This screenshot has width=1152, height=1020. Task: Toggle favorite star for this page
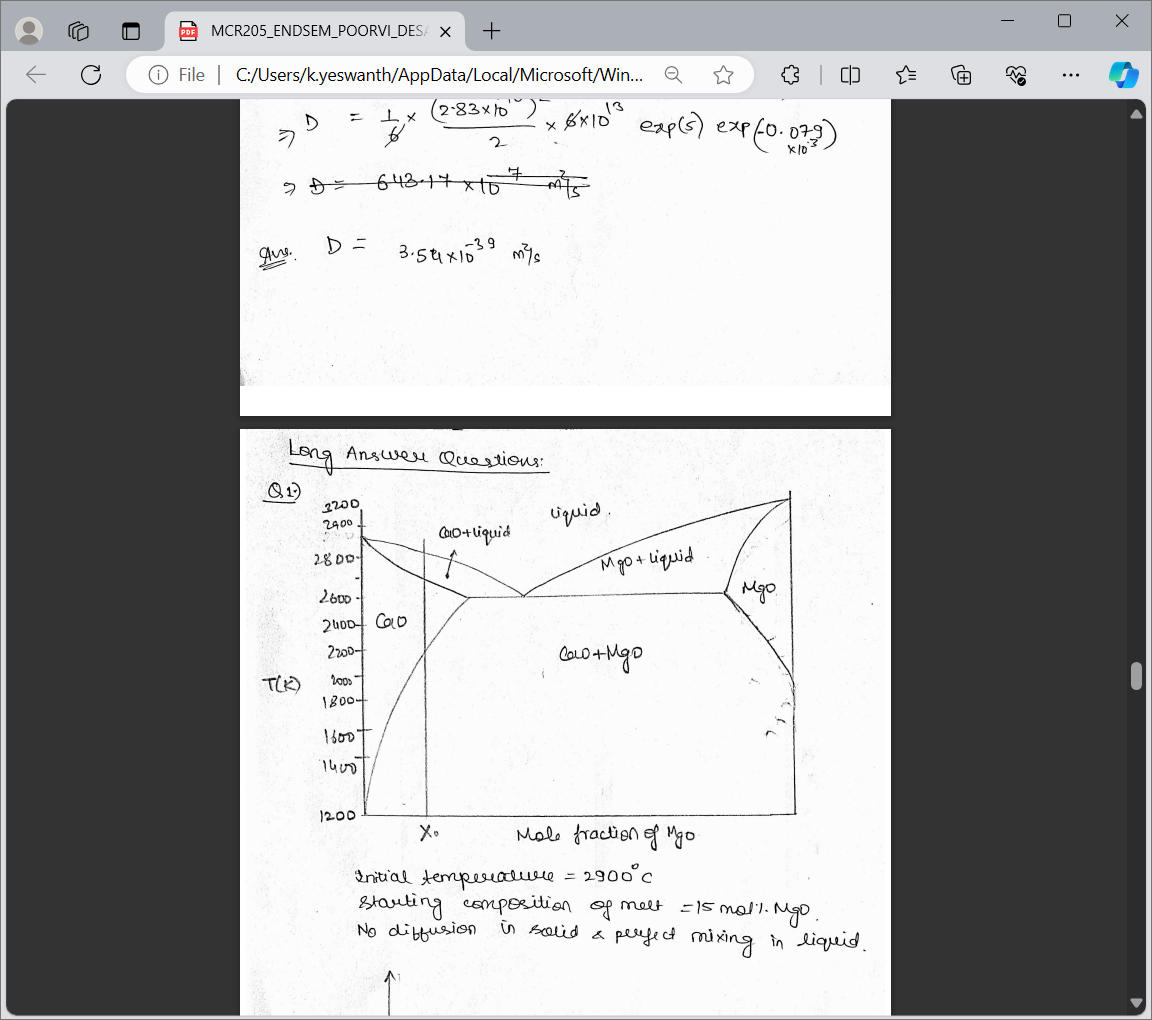[x=722, y=74]
